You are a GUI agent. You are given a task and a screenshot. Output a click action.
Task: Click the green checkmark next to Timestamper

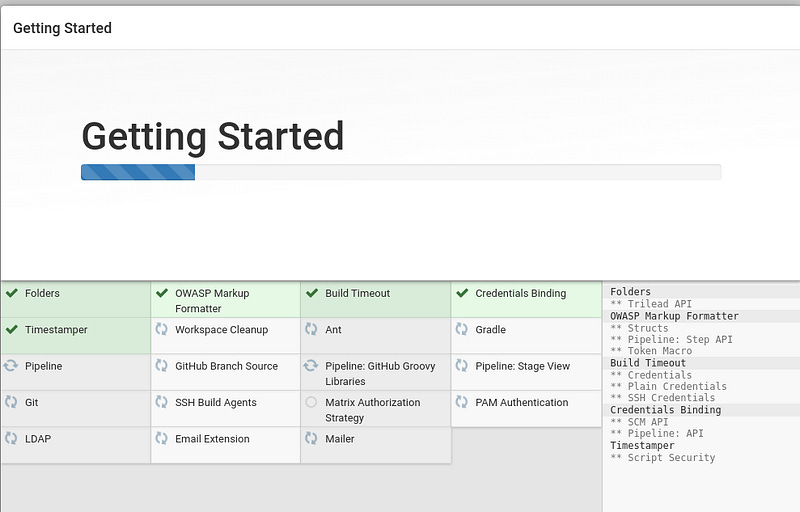[12, 329]
